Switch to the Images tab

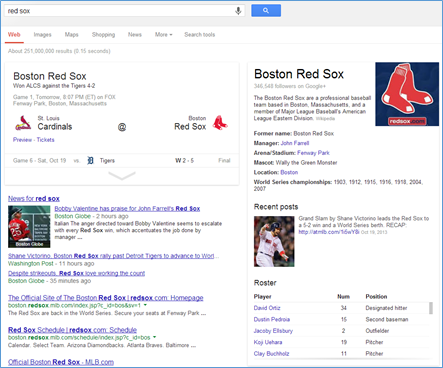coord(42,35)
